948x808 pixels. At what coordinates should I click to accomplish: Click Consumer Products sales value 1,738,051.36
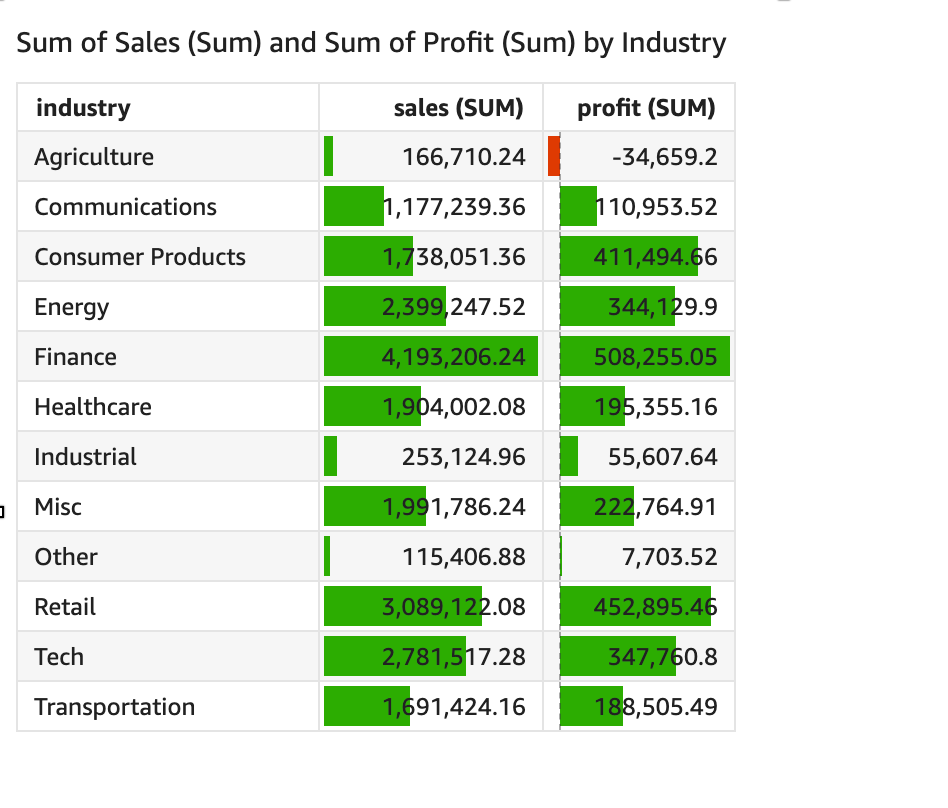pyautogui.click(x=454, y=257)
